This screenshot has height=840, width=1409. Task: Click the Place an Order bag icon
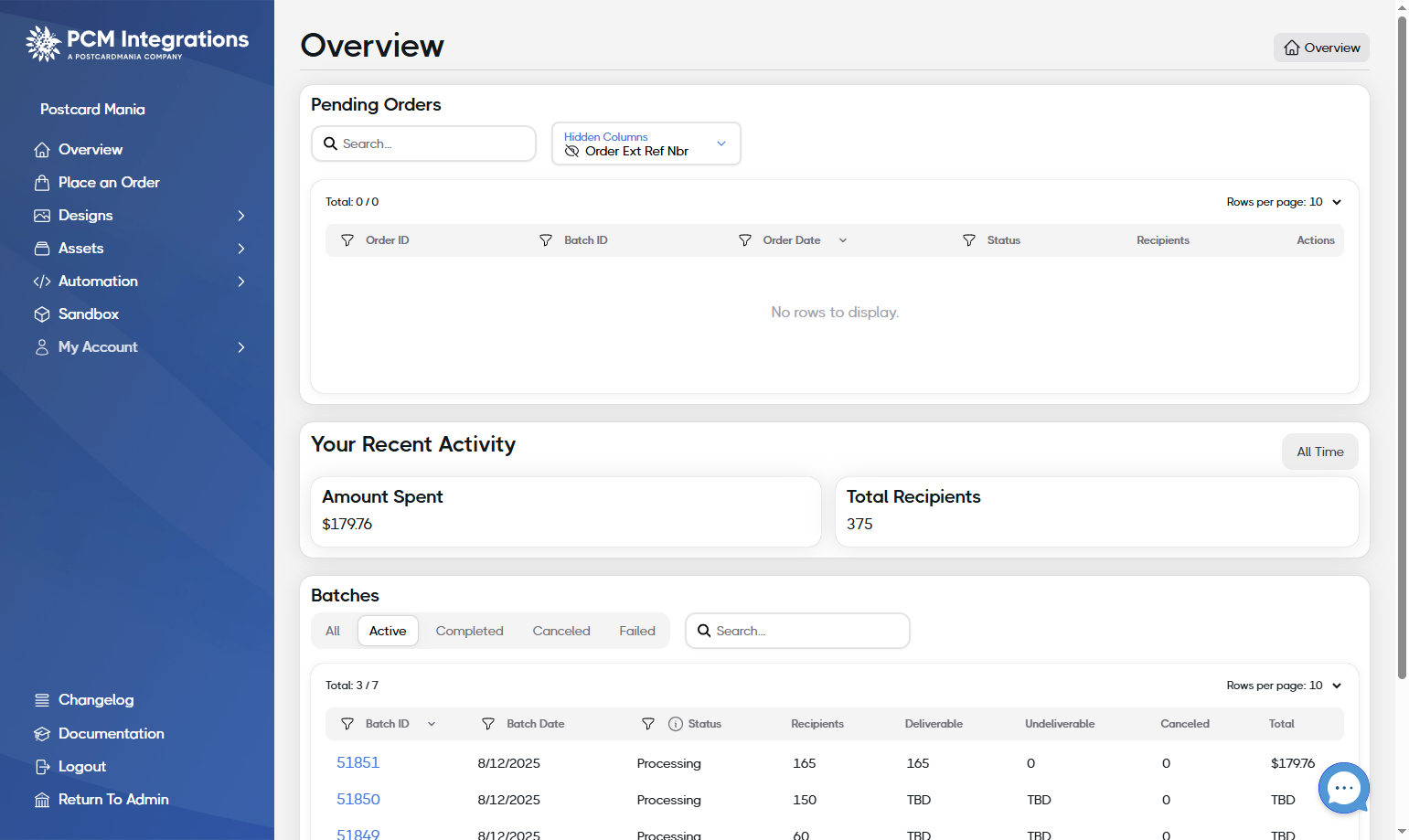pos(42,183)
